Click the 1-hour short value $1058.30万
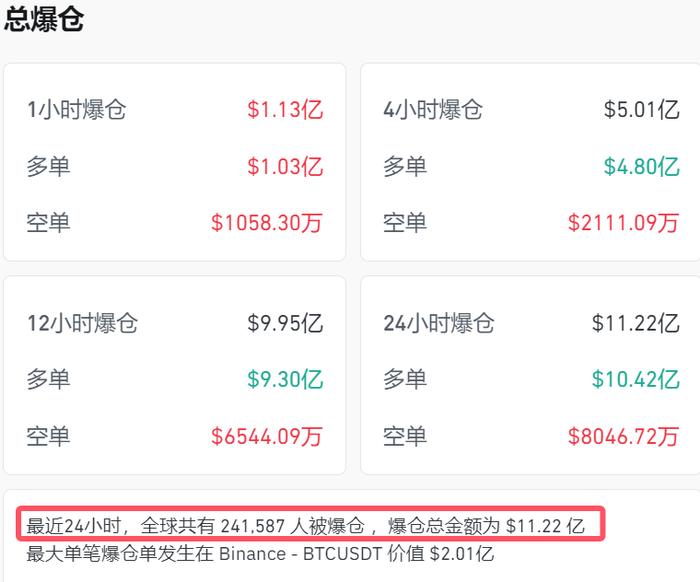 267,223
